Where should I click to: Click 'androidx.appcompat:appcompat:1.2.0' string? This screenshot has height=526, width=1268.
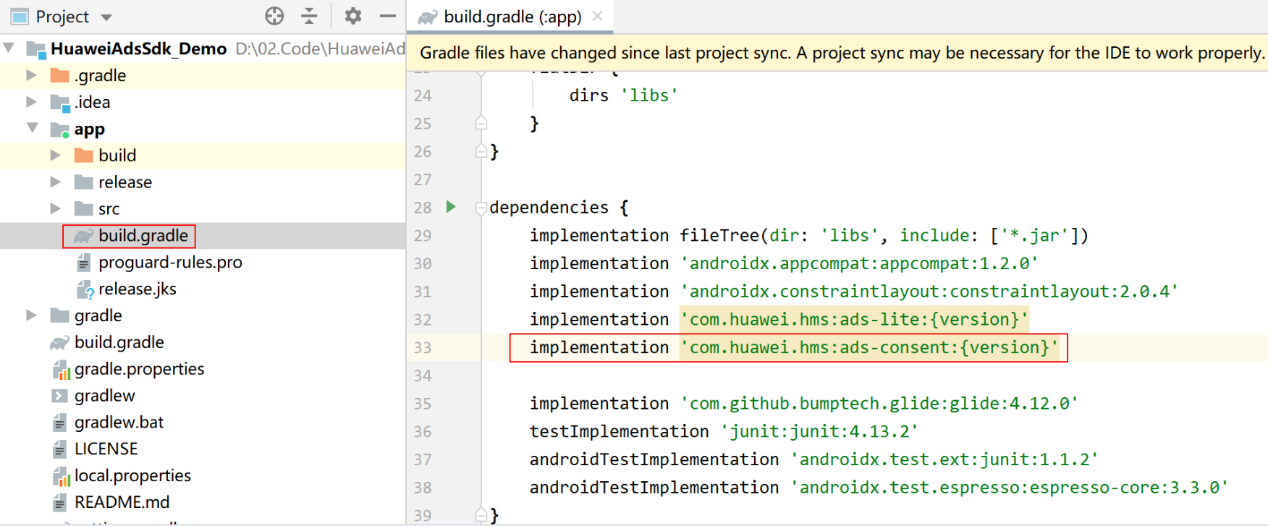point(859,263)
